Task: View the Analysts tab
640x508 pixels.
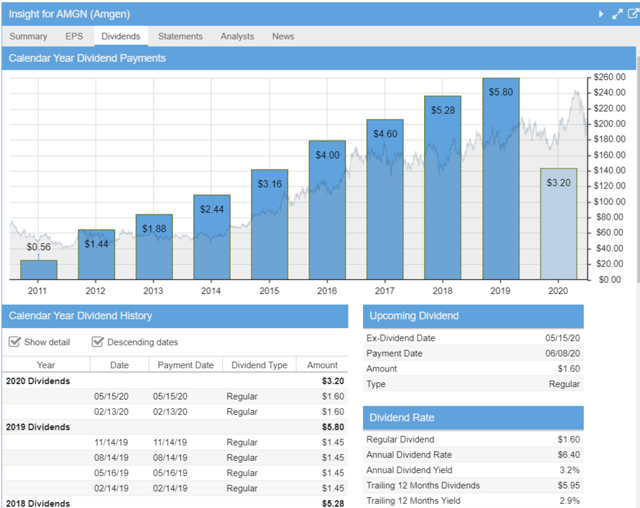Action: click(237, 36)
